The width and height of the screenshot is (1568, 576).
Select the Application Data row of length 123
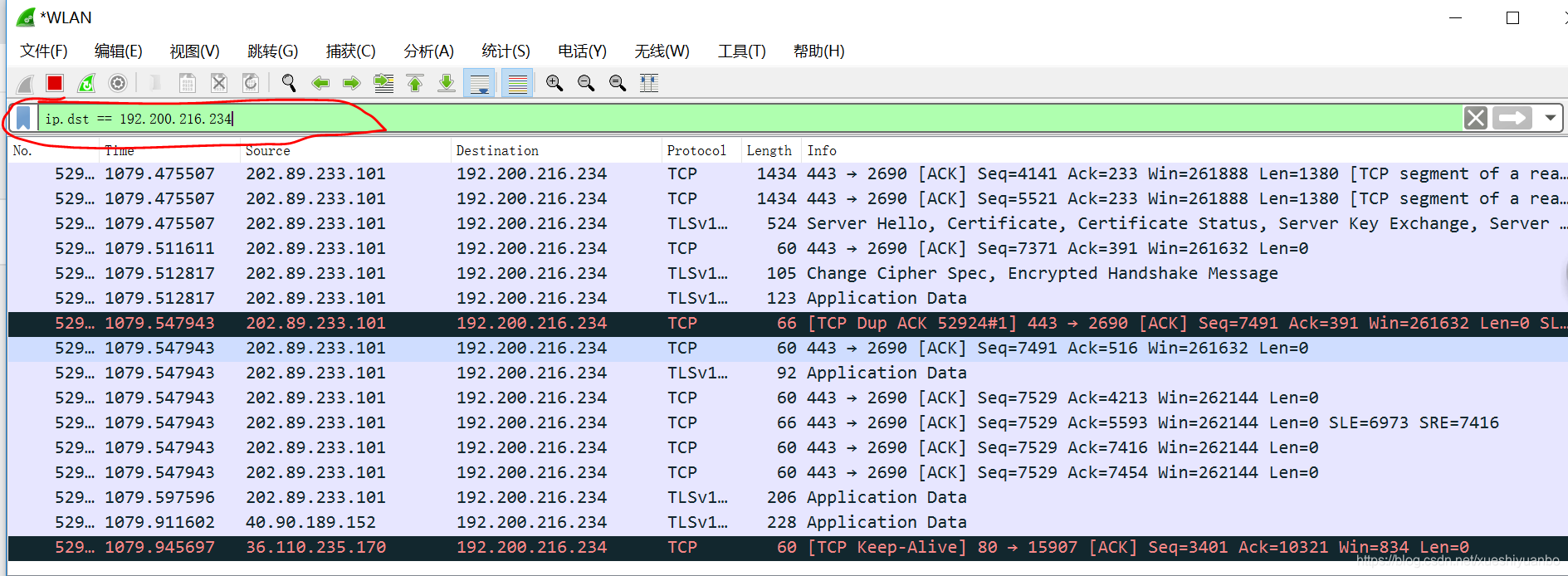[788, 298]
